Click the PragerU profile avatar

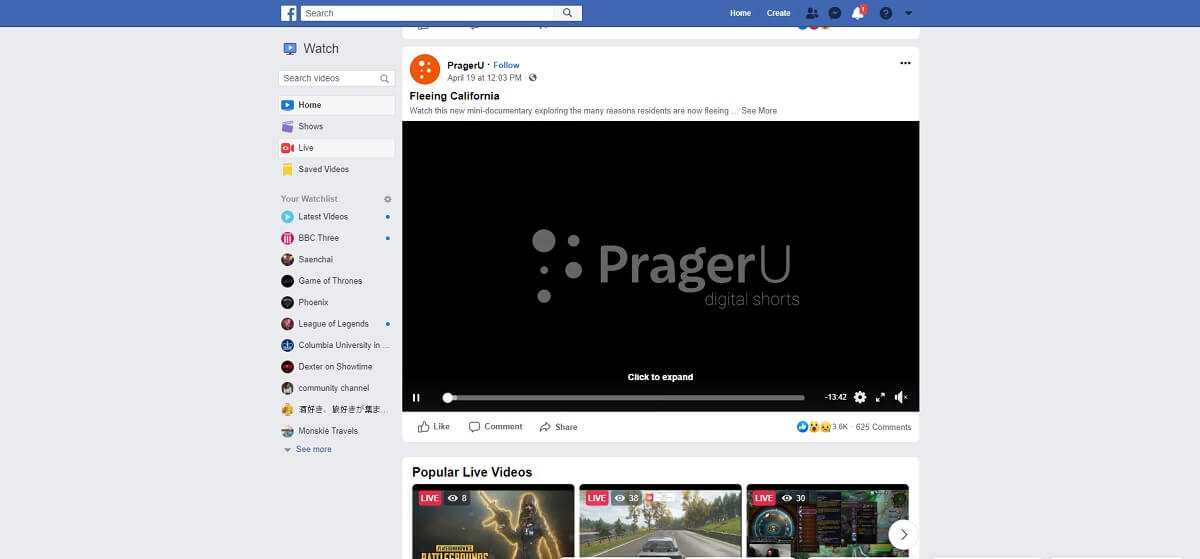click(x=425, y=70)
